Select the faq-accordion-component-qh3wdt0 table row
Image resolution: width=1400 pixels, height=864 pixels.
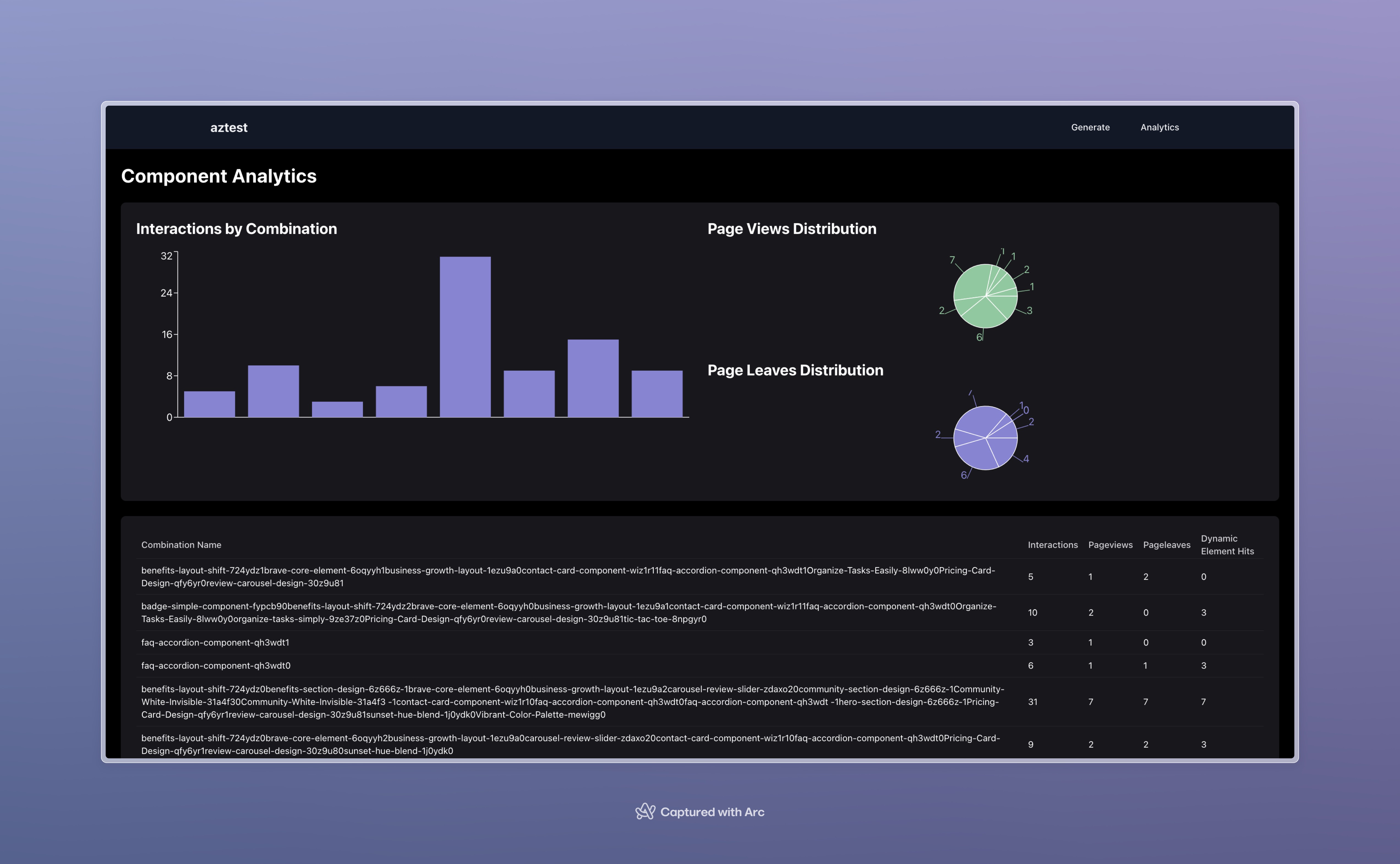pyautogui.click(x=215, y=666)
